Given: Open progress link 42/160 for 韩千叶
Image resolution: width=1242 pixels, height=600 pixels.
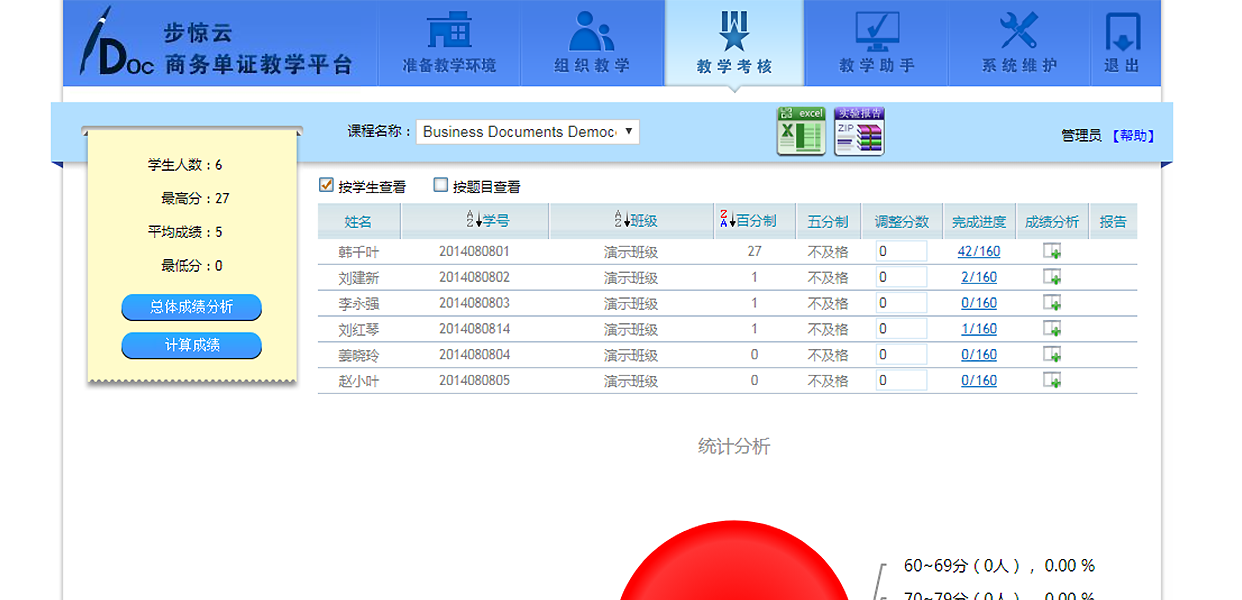Looking at the screenshot, I should click(979, 252).
